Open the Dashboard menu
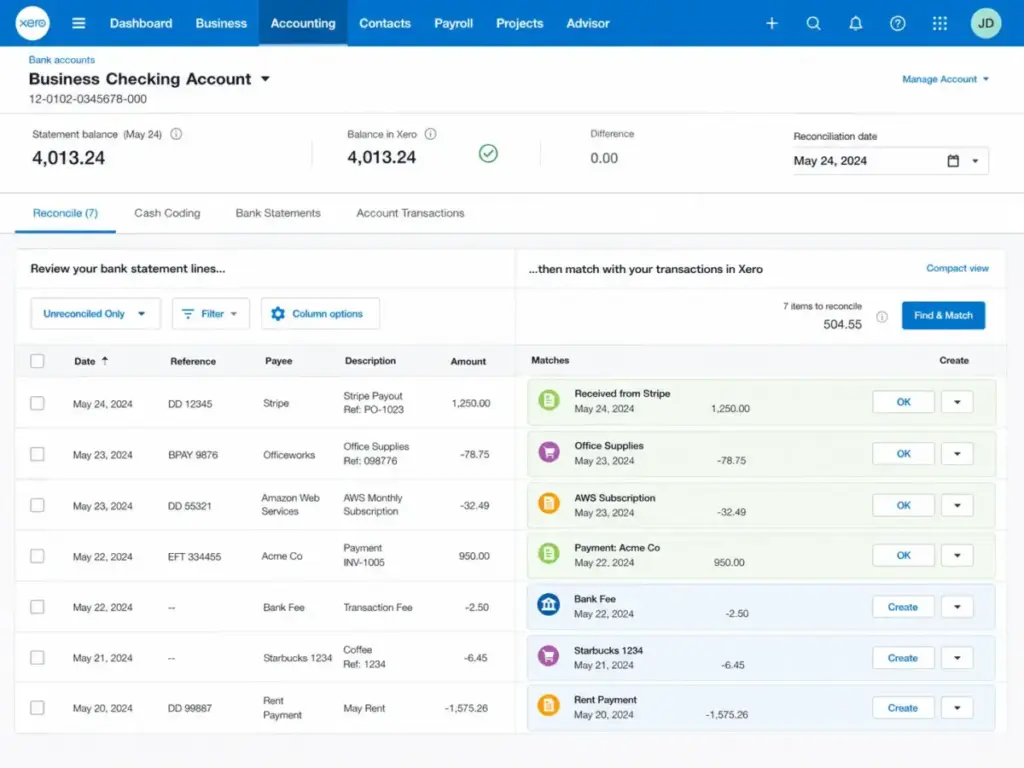The image size is (1024, 768). 141,24
